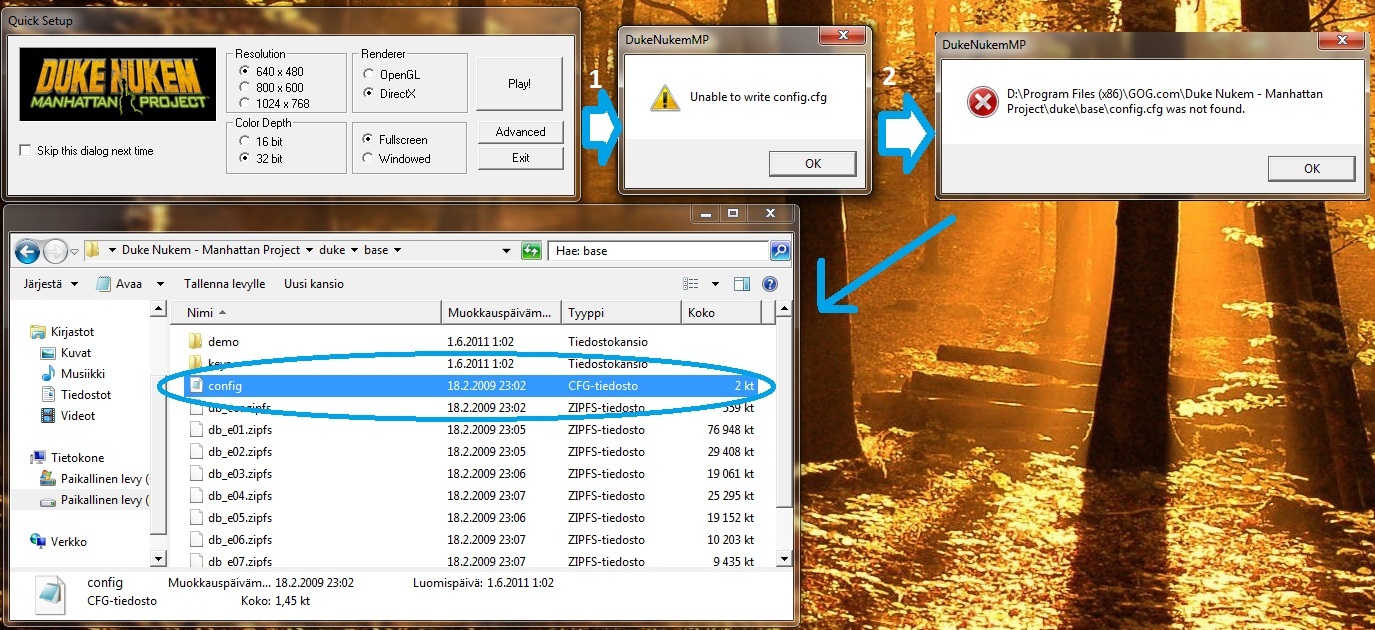Select Tietokone in navigation pane

77,458
